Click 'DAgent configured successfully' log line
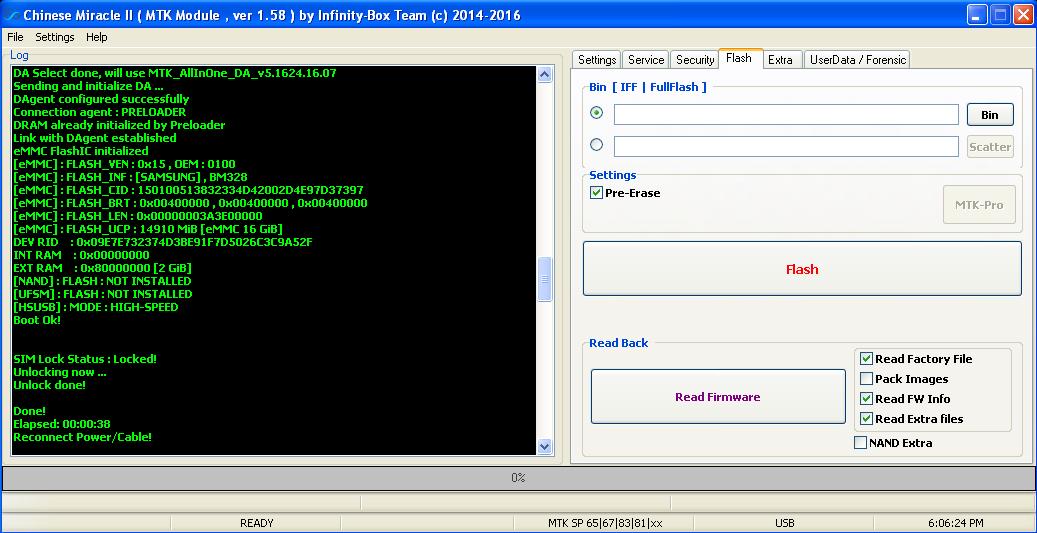The image size is (1037, 533). (101, 99)
